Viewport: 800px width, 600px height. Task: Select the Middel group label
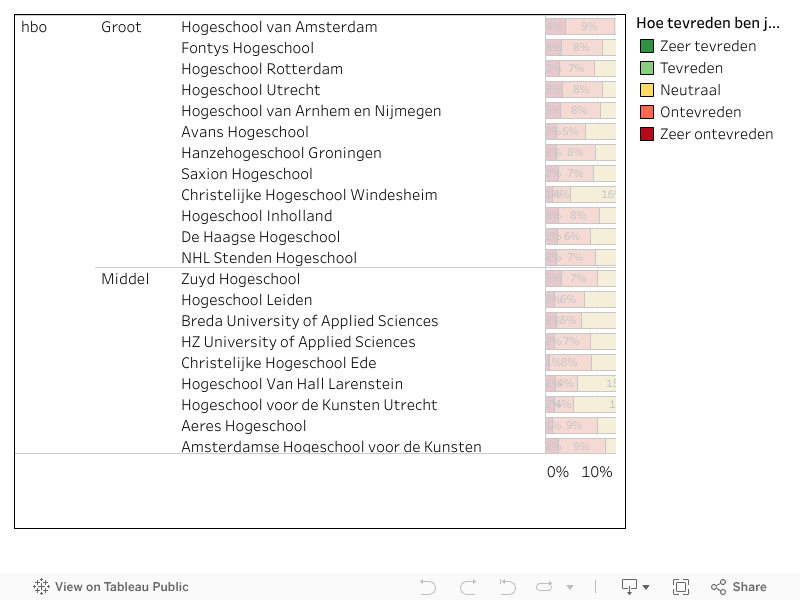[126, 279]
